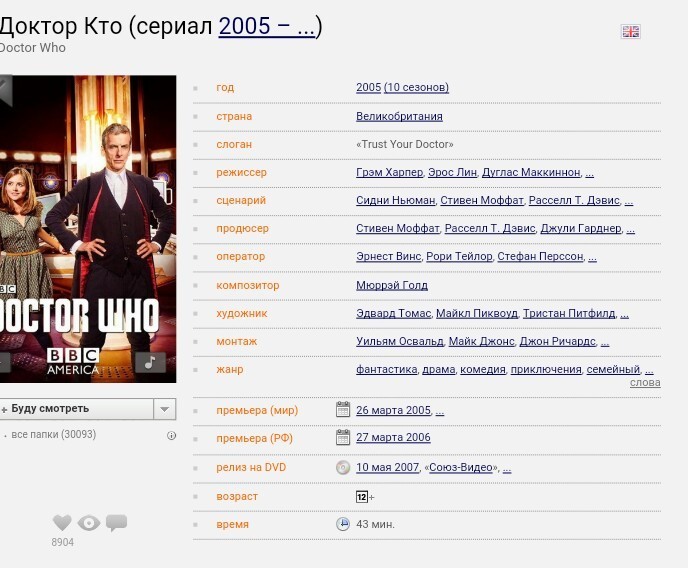
Task: Open composer Мюррэй Голд page
Action: pos(392,285)
